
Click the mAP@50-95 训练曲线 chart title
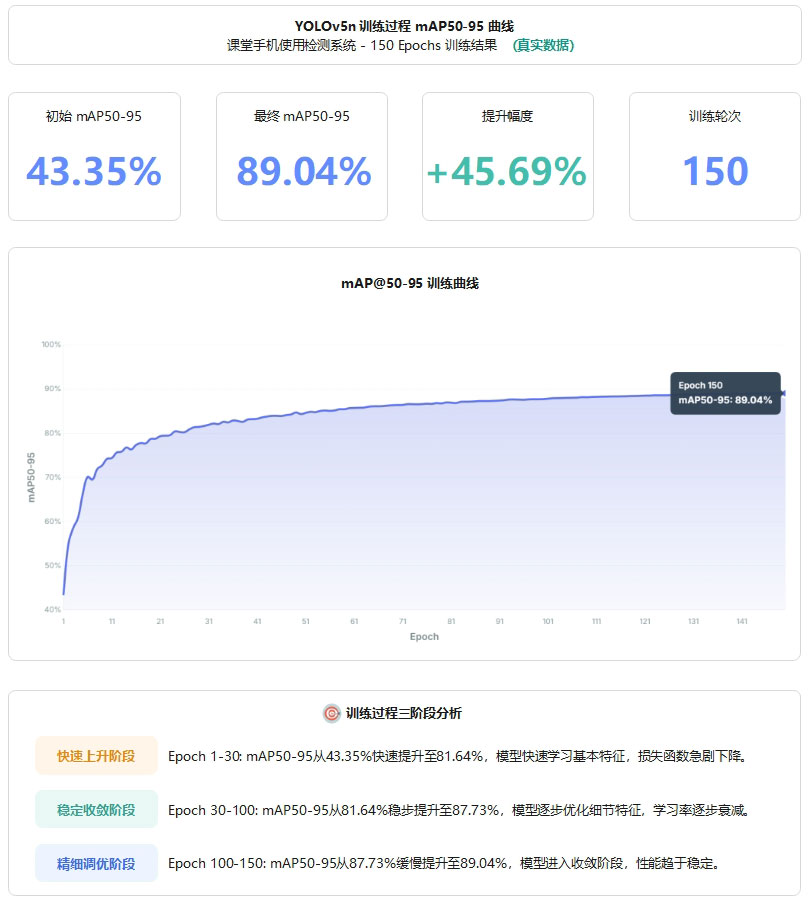(x=410, y=283)
